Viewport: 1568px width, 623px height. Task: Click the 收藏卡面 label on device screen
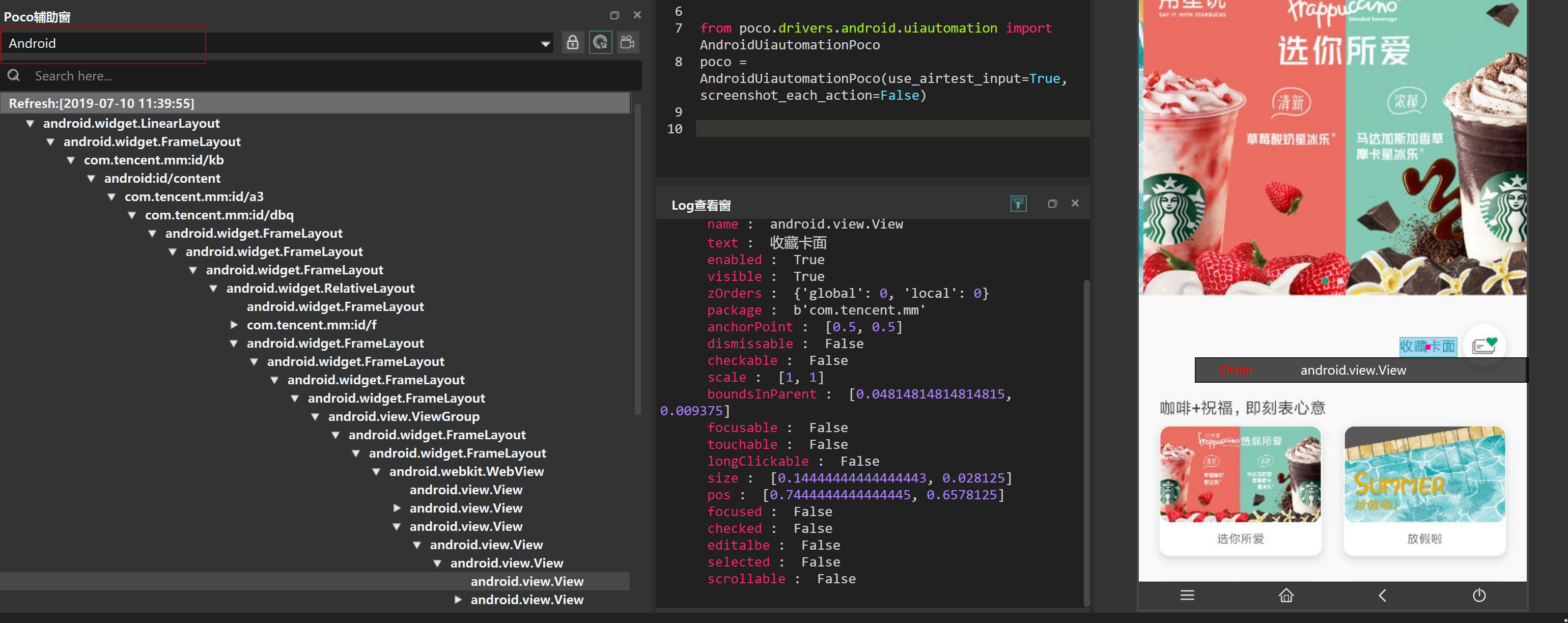[1427, 346]
